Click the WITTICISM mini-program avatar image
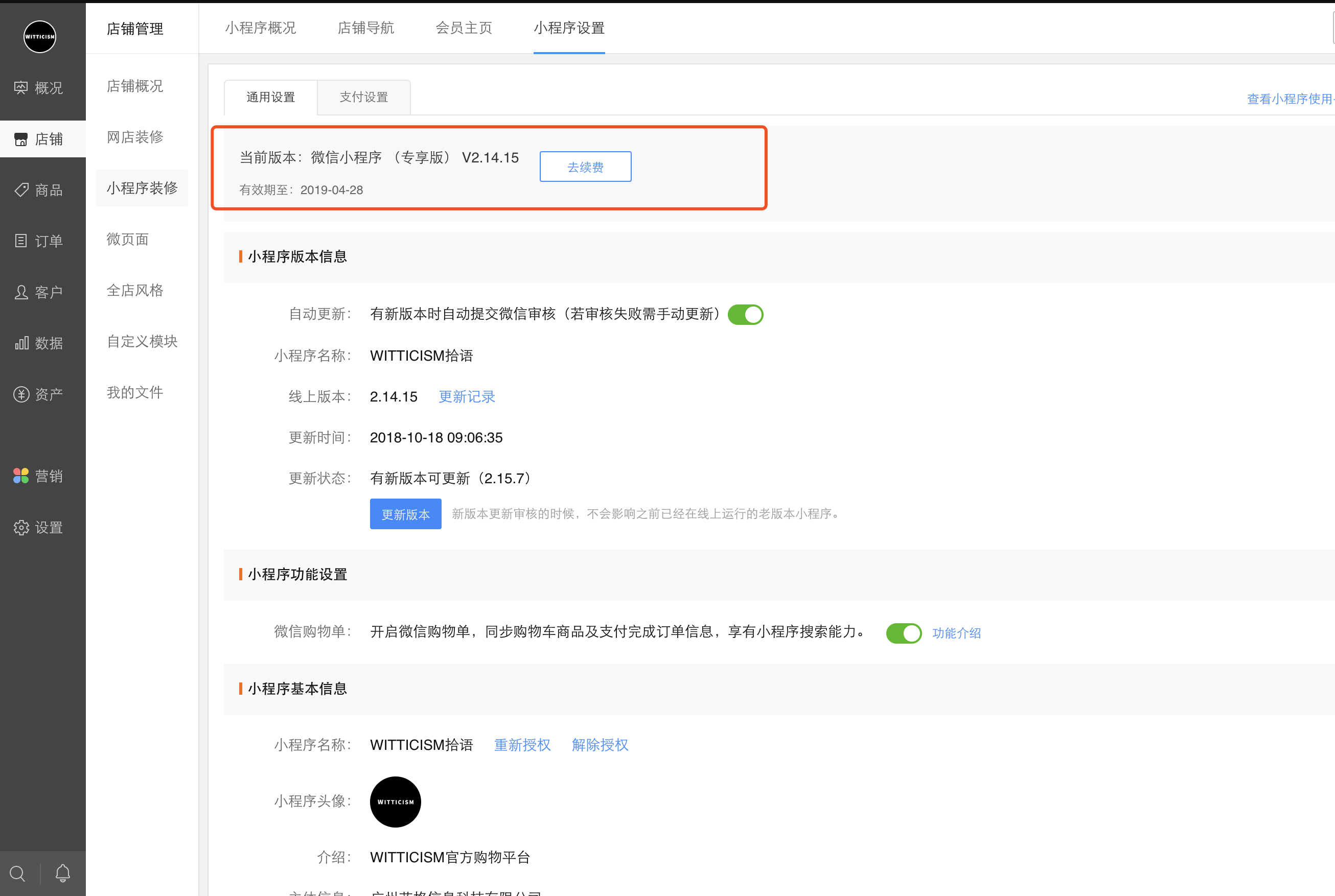The height and width of the screenshot is (896, 1335). click(395, 801)
